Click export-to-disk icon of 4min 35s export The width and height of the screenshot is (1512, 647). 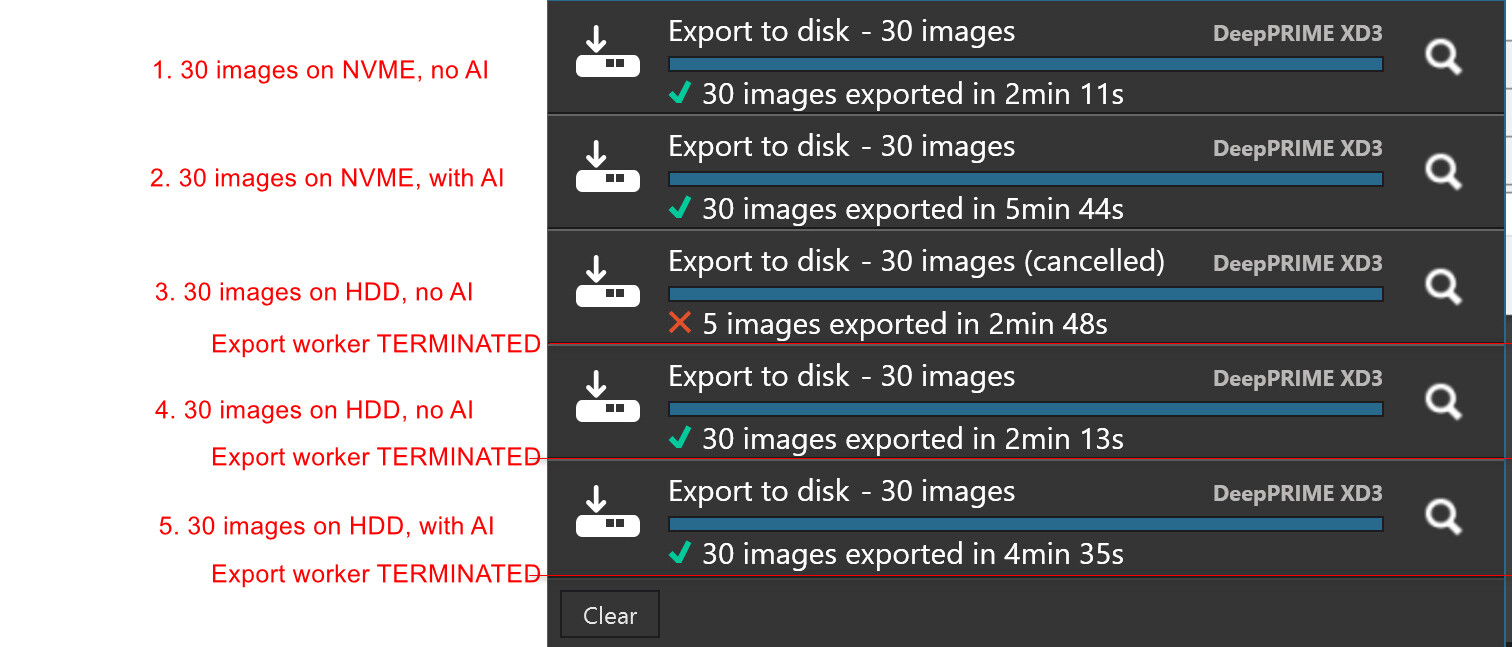(x=607, y=514)
